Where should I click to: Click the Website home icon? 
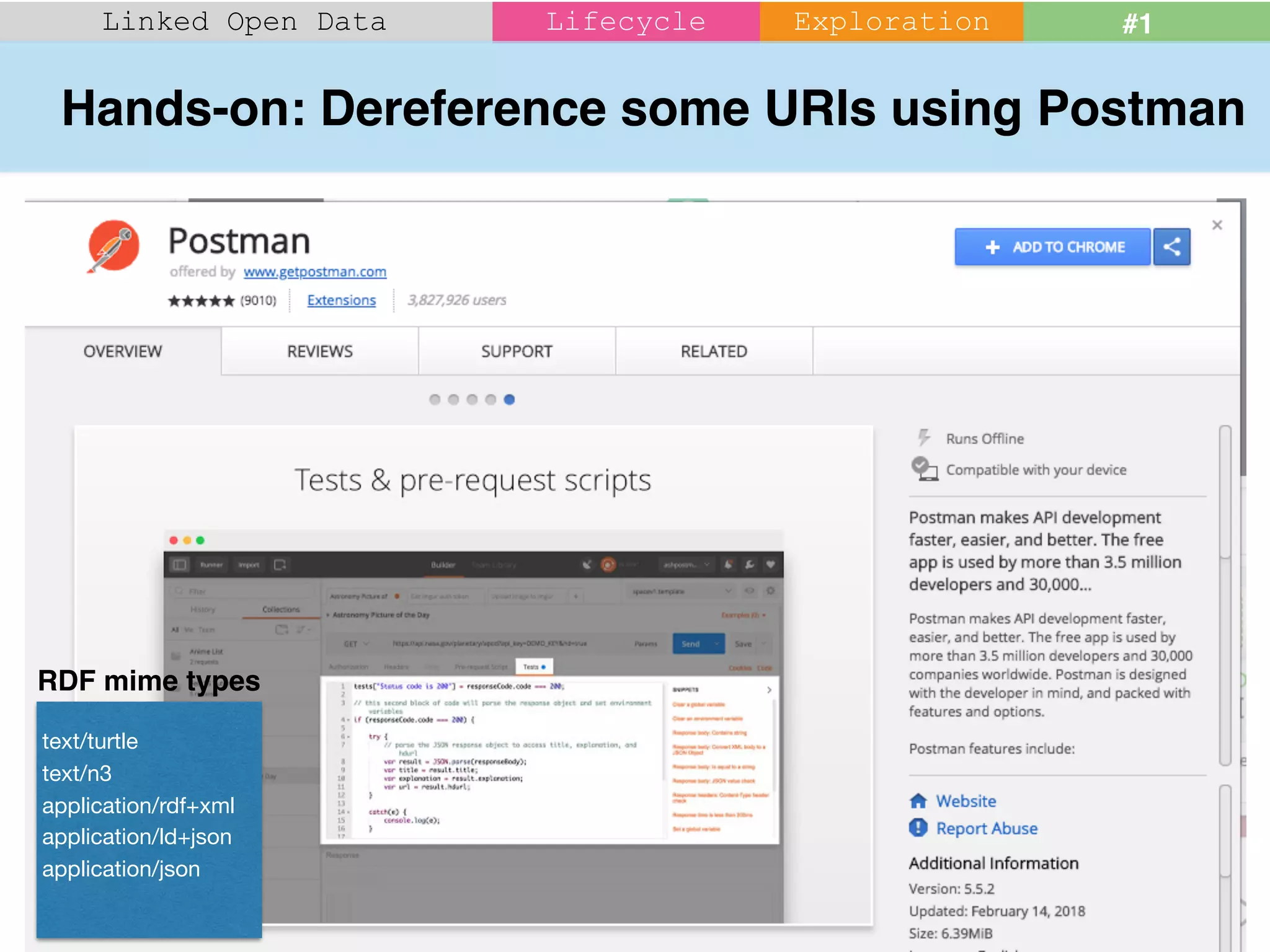tap(918, 801)
